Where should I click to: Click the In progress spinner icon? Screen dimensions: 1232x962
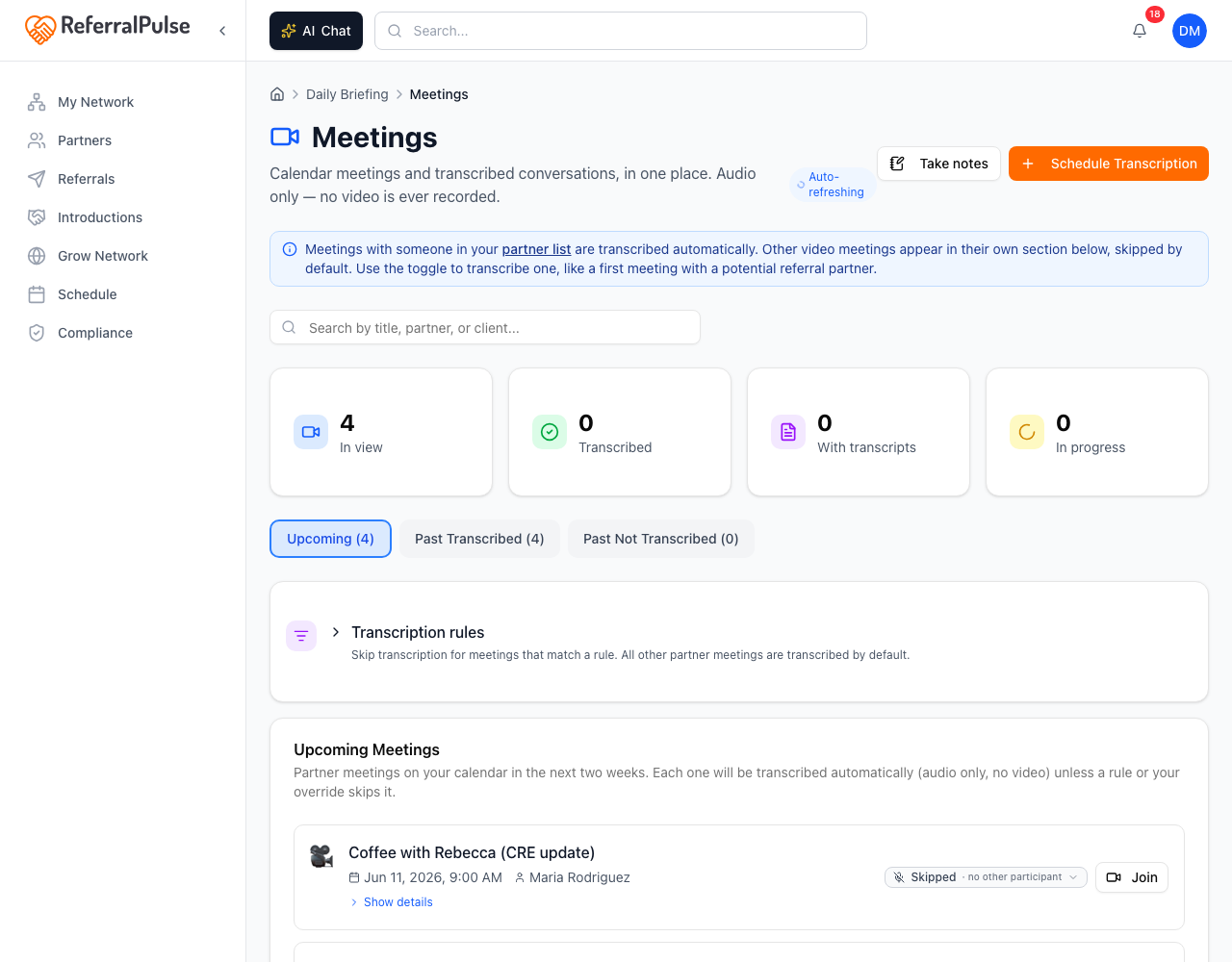[1027, 432]
